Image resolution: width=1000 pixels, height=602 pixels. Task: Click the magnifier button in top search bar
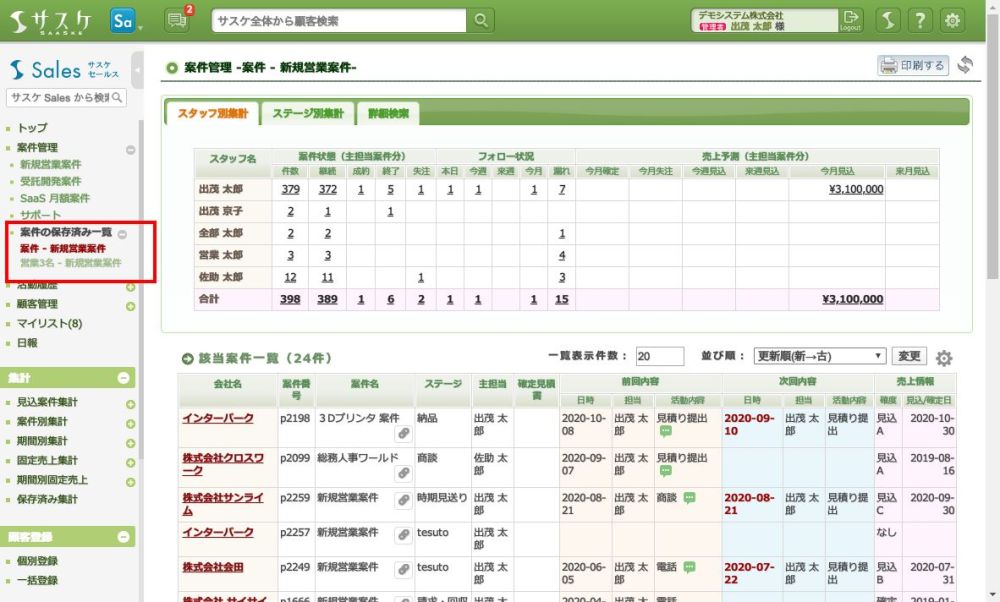[481, 20]
